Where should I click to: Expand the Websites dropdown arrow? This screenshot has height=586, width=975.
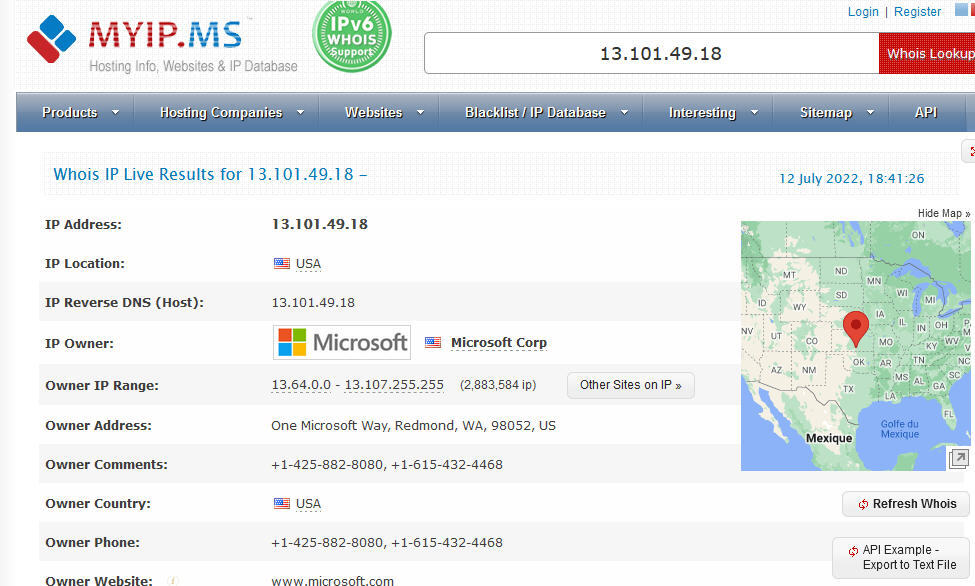pyautogui.click(x=420, y=113)
